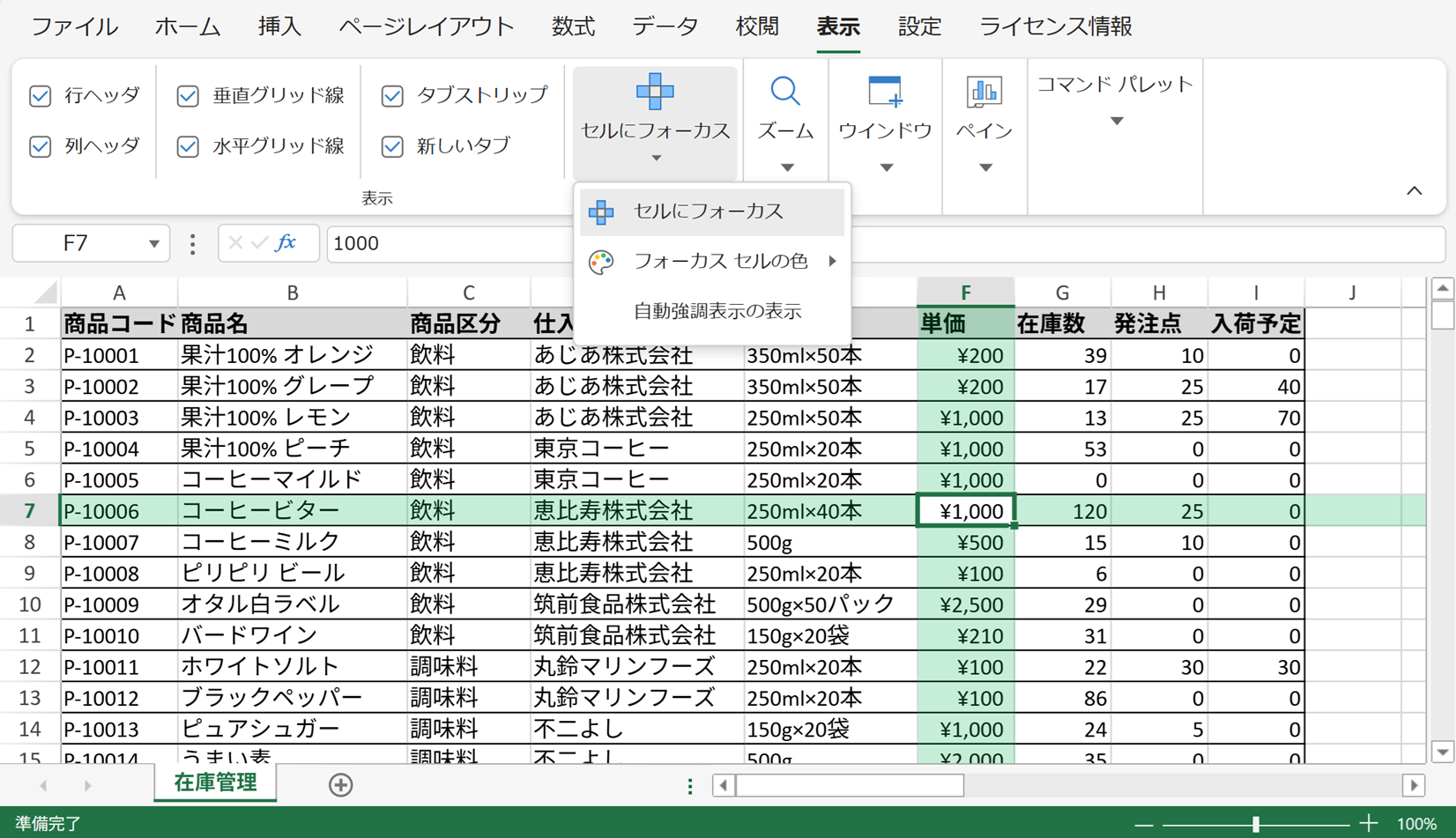Select the 在庫管理 sheet tab

coord(215,782)
